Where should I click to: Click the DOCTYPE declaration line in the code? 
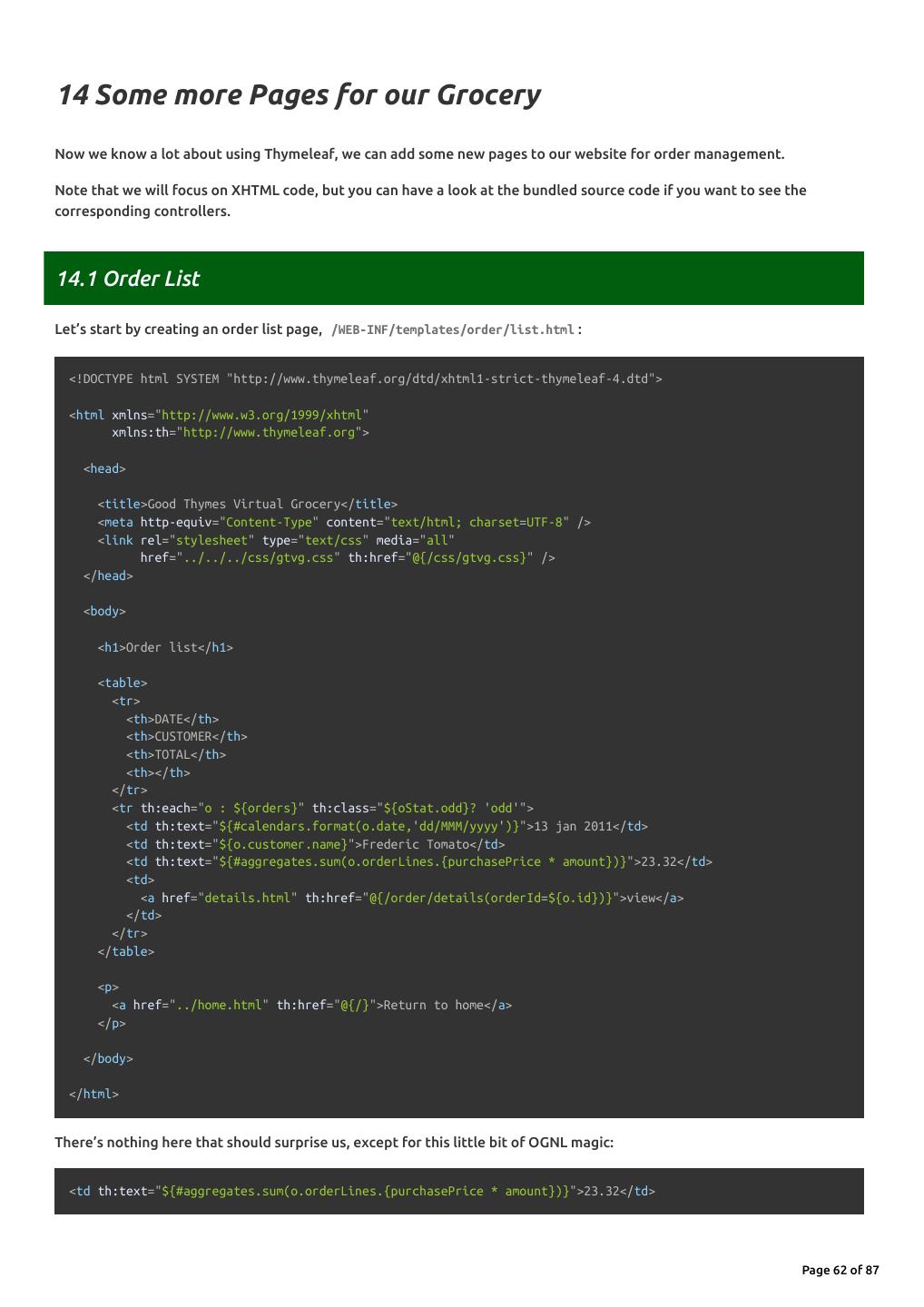(365, 378)
